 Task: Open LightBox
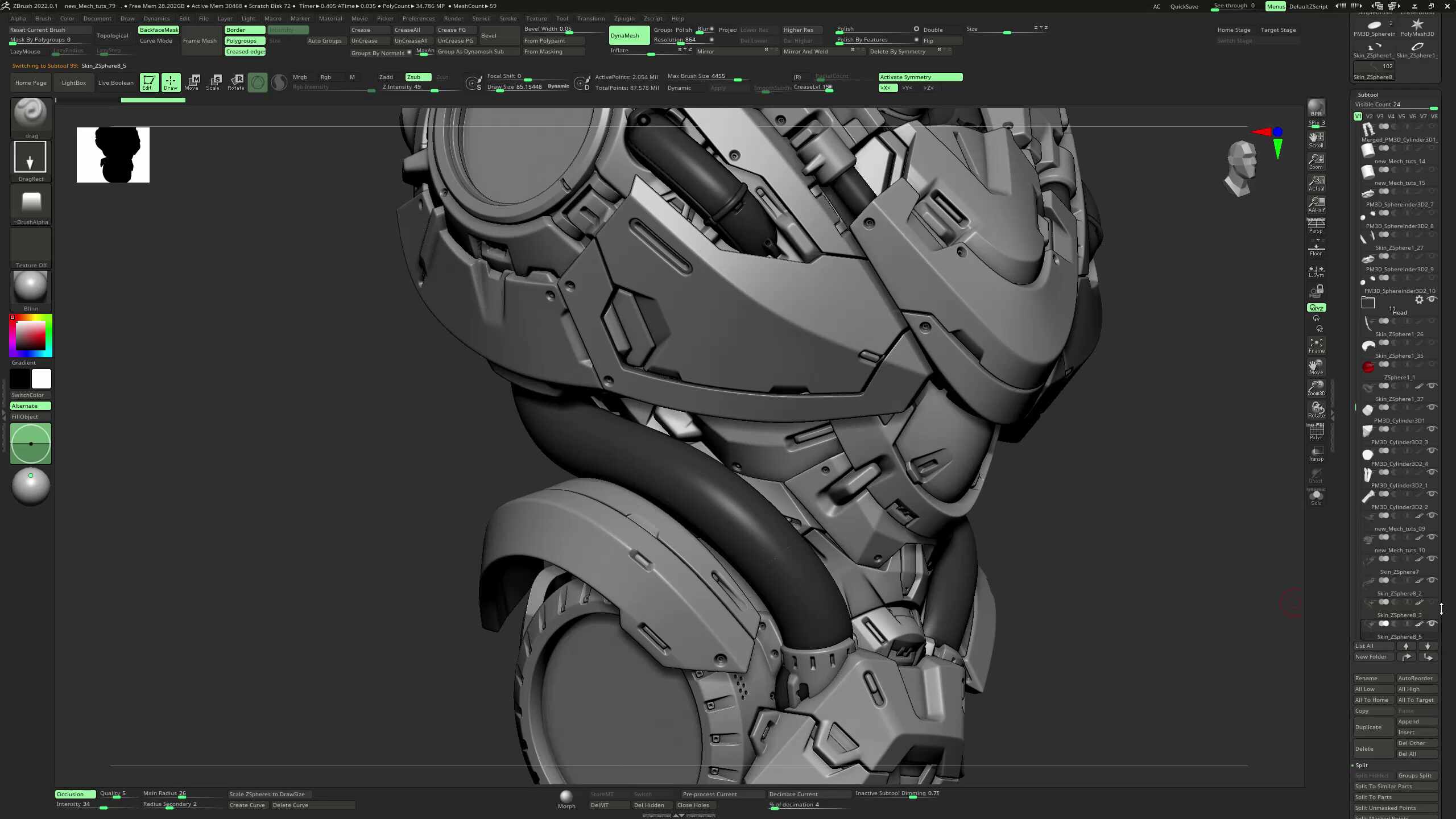coord(73,83)
